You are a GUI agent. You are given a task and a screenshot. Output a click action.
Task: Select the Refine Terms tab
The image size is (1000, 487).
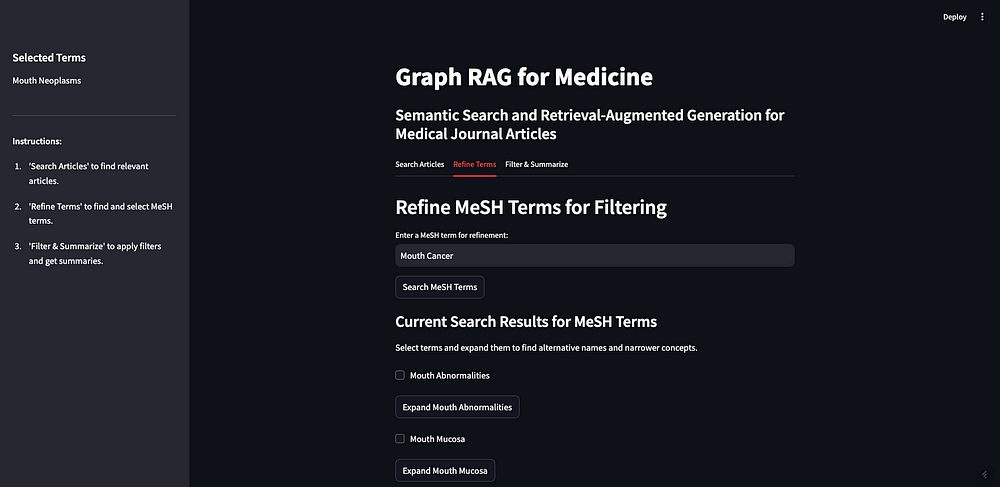point(474,164)
